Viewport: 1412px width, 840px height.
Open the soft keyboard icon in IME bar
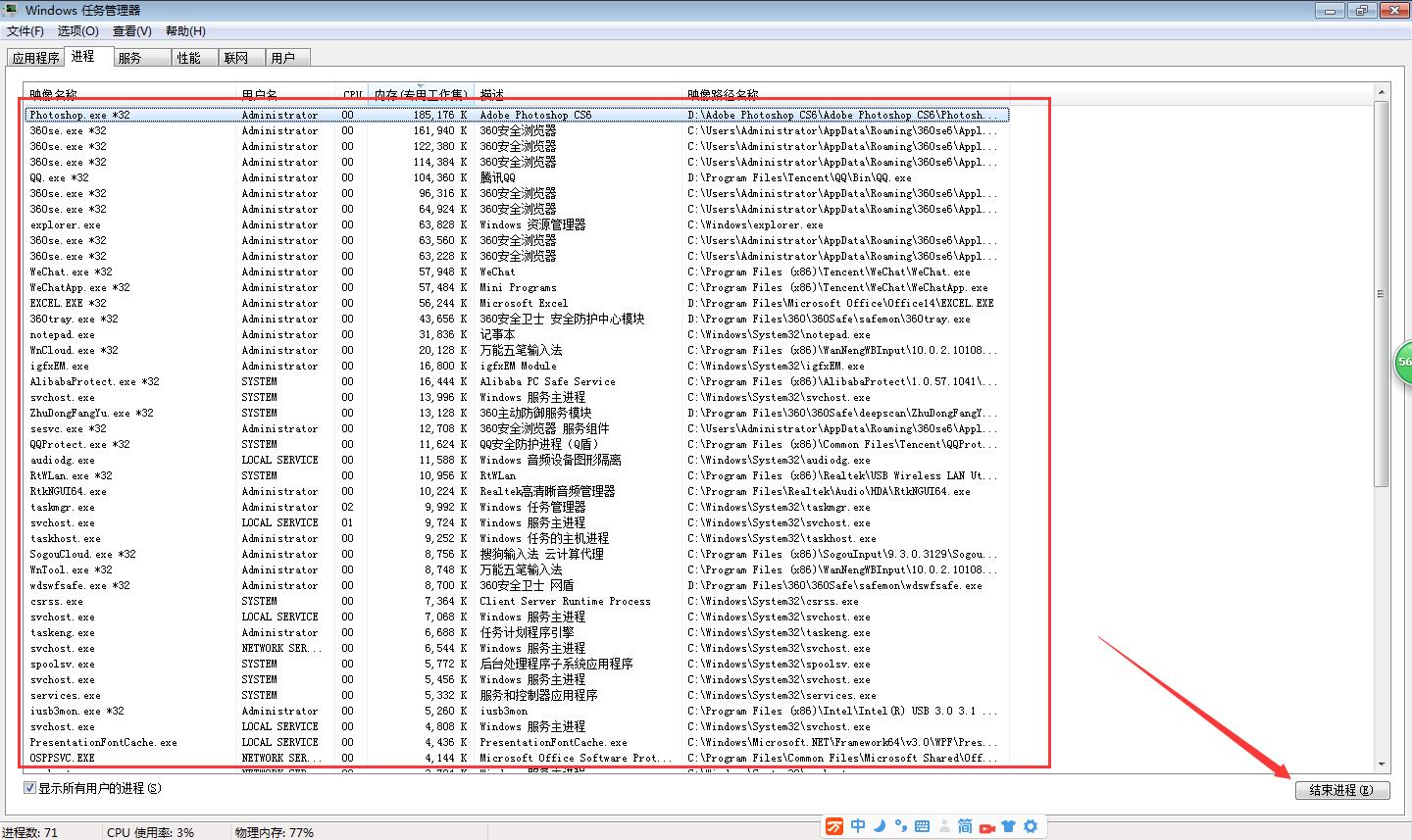[922, 826]
